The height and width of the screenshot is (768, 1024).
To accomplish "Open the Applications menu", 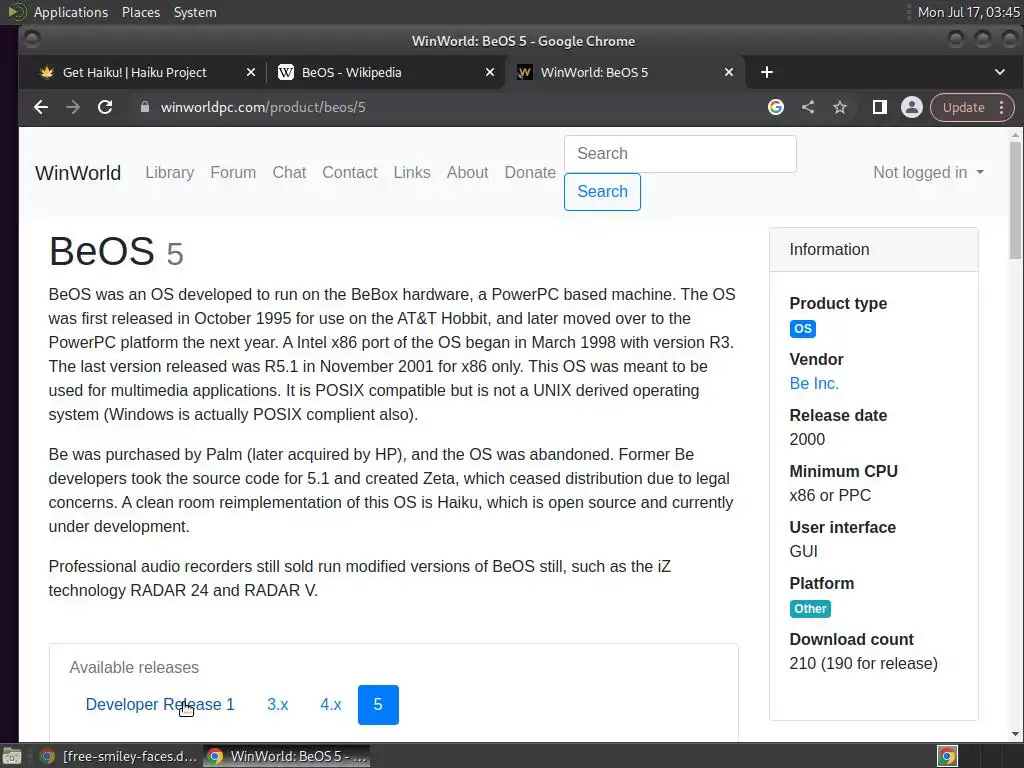I will (x=71, y=12).
